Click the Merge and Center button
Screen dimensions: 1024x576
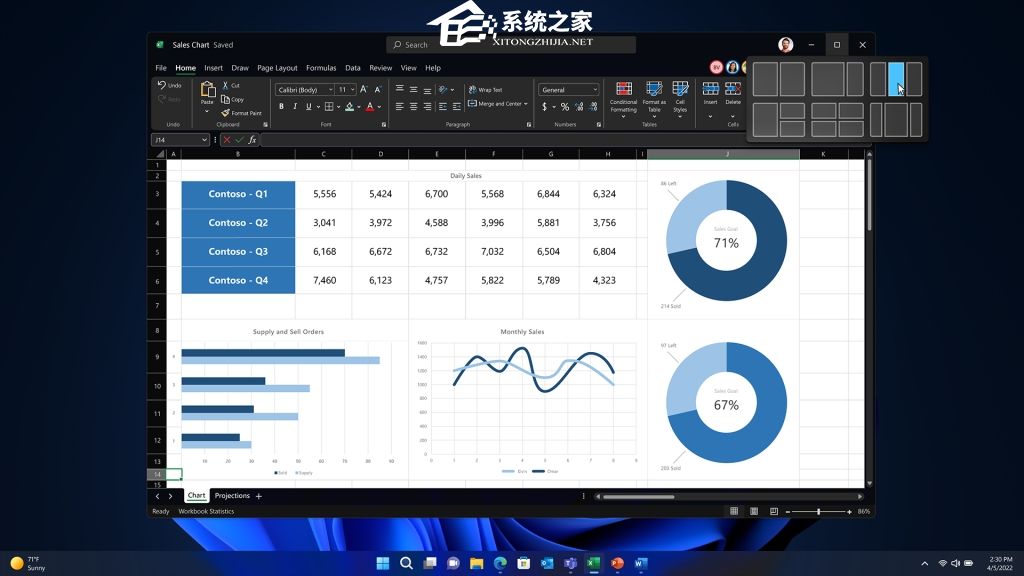click(x=497, y=104)
